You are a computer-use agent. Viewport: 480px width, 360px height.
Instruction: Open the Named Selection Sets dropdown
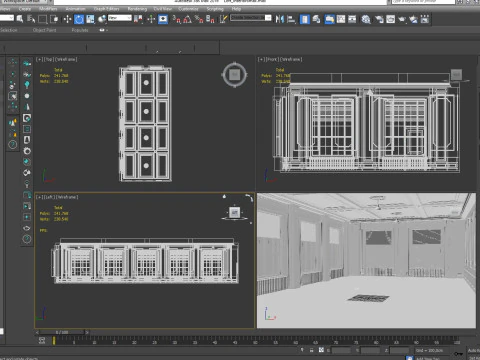[251, 18]
